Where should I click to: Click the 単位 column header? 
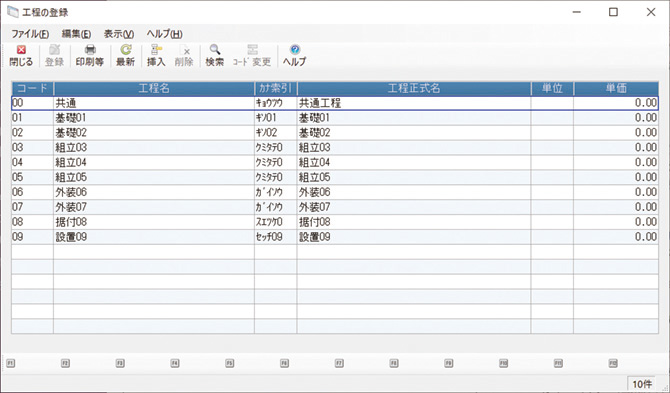pyautogui.click(x=552, y=88)
